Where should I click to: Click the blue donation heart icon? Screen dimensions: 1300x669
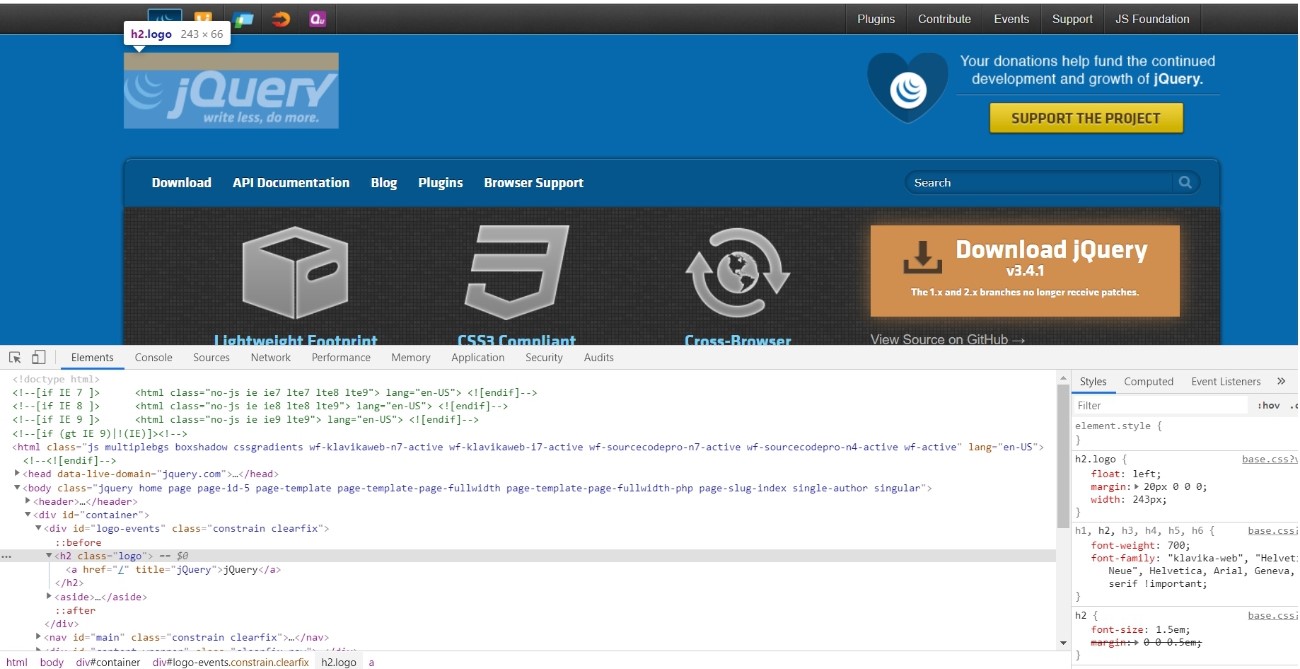pyautogui.click(x=905, y=84)
